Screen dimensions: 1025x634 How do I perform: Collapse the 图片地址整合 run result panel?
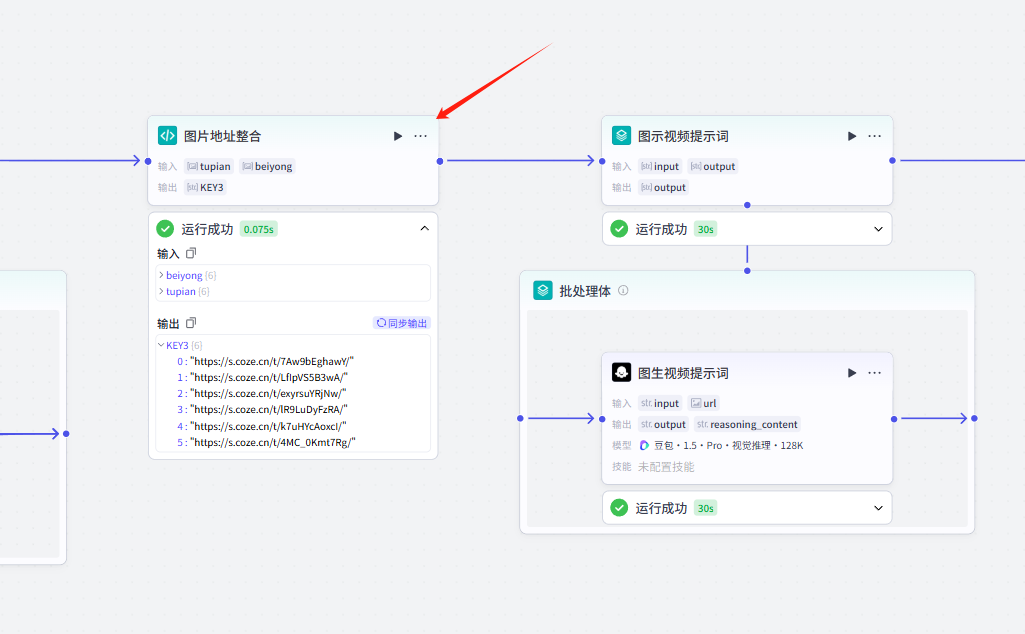click(424, 229)
